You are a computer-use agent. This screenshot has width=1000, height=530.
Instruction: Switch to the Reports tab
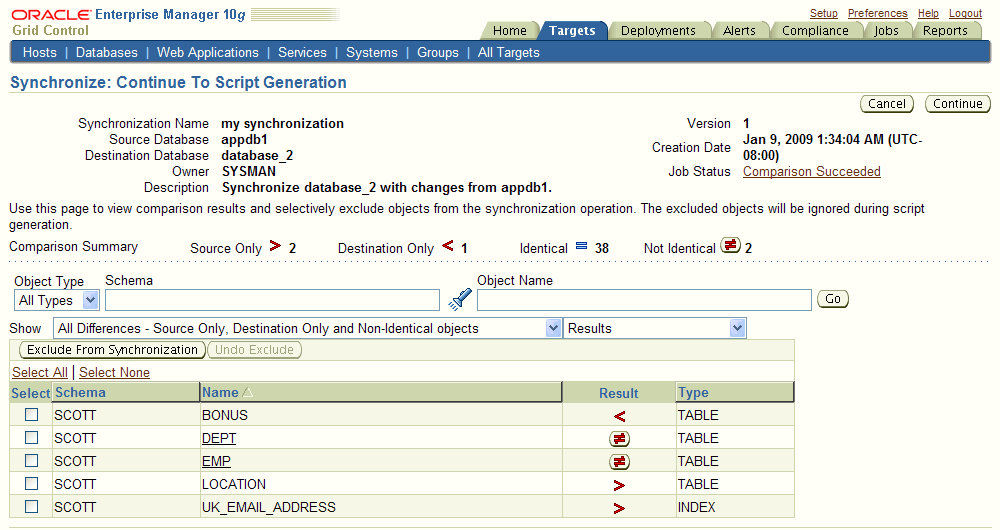coord(945,31)
